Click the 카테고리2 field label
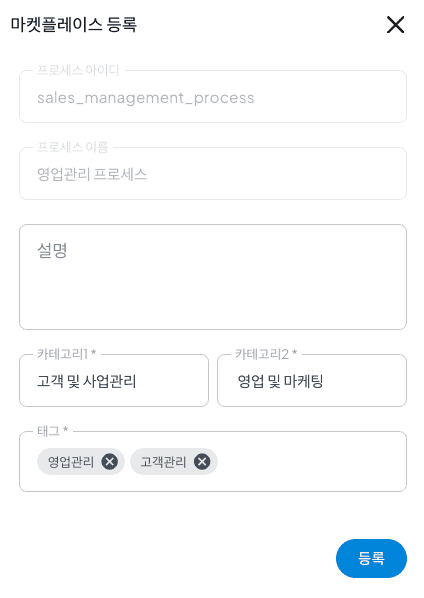Image resolution: width=424 pixels, height=598 pixels. pyautogui.click(x=266, y=354)
